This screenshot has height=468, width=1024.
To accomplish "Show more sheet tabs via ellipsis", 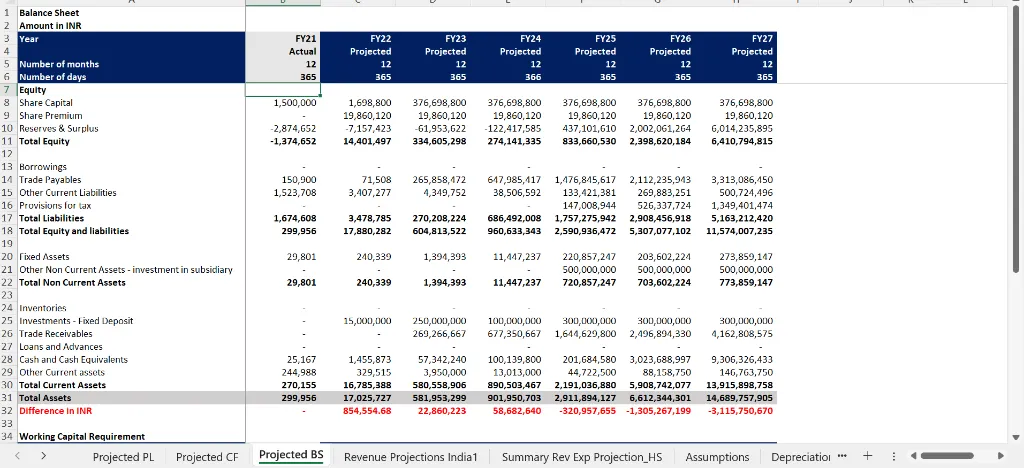I will click(843, 456).
